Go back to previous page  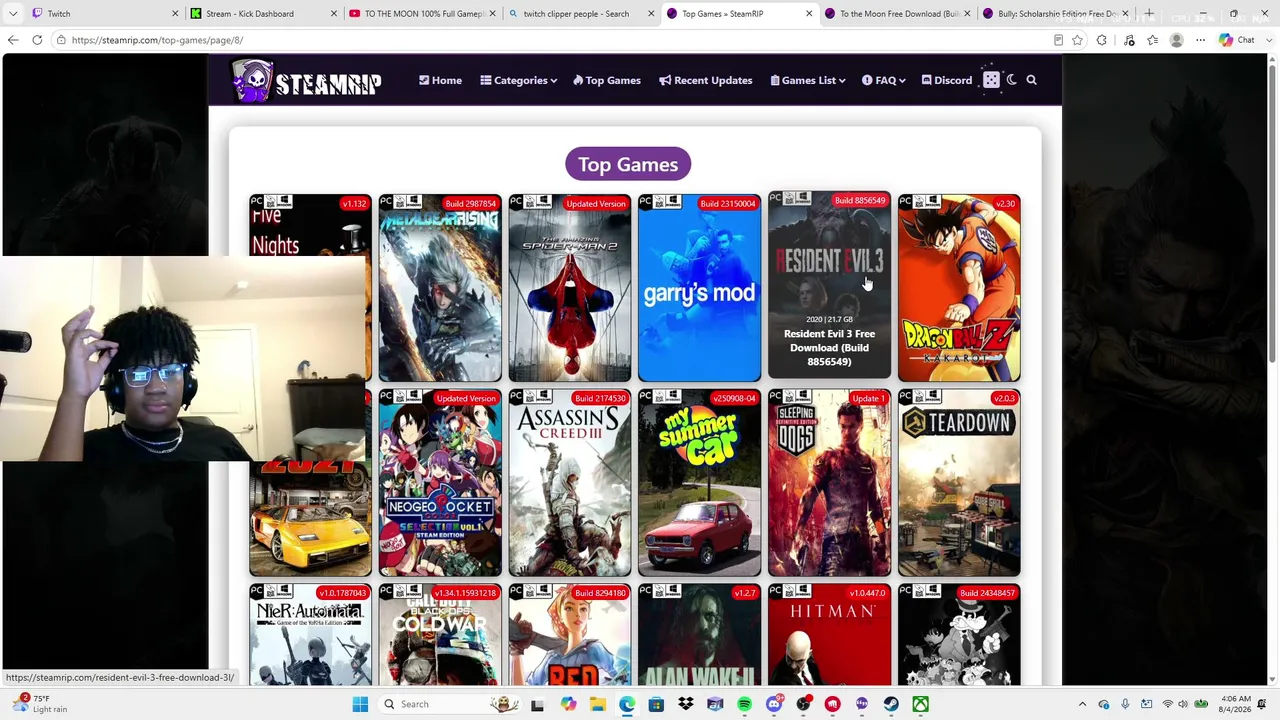(13, 40)
